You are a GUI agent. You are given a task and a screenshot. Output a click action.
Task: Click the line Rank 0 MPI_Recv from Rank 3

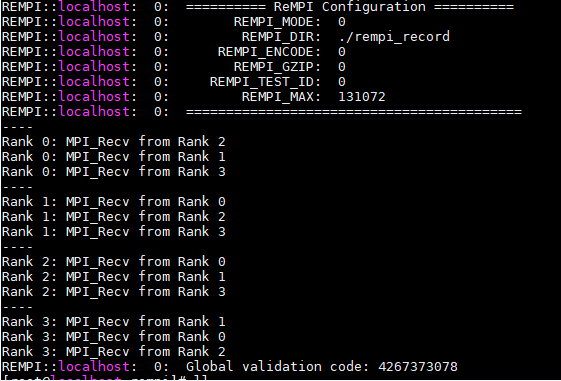[113, 172]
